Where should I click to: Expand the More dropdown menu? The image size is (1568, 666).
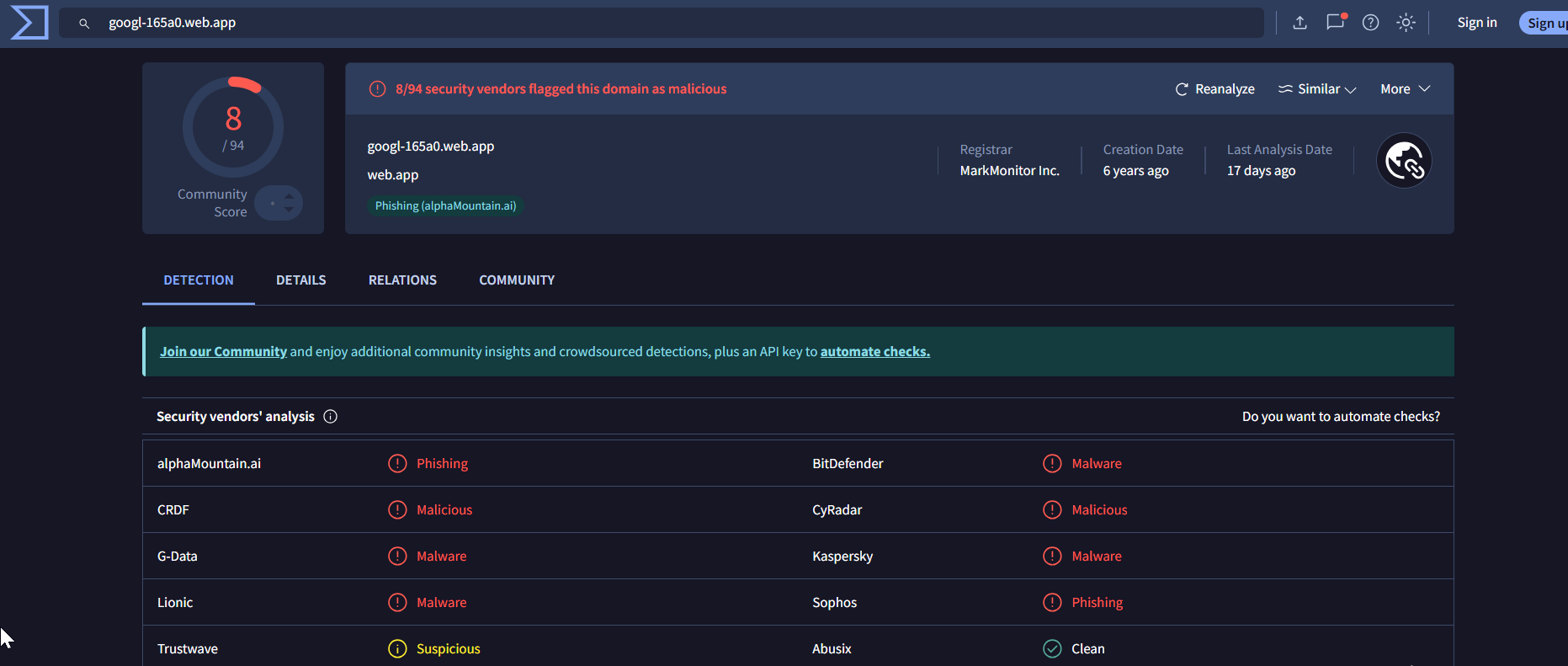pos(1406,89)
